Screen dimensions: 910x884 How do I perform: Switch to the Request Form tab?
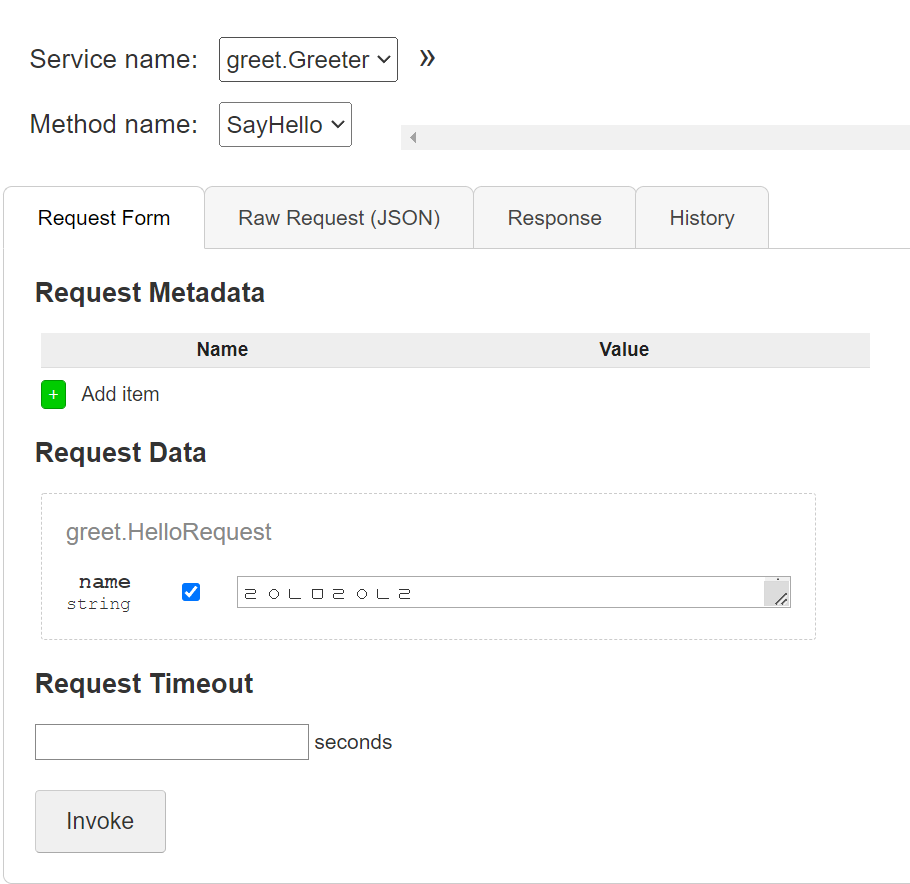(x=104, y=218)
